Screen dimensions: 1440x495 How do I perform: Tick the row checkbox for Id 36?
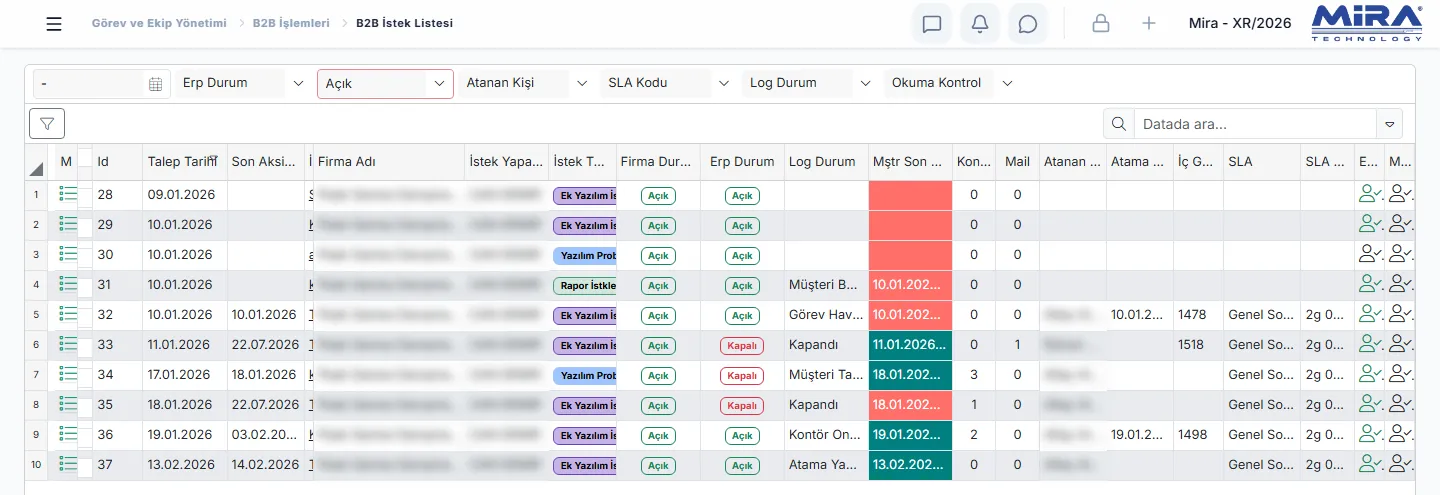pos(85,438)
